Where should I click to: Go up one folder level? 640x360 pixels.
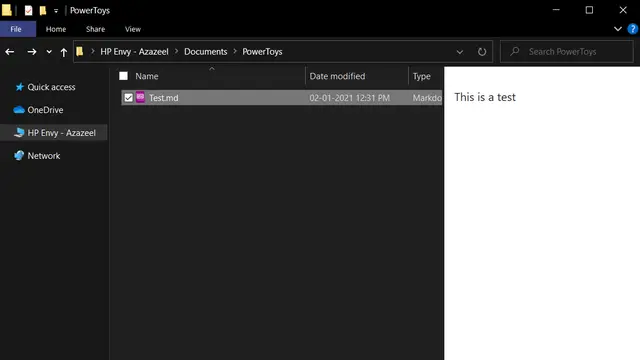click(x=64, y=52)
